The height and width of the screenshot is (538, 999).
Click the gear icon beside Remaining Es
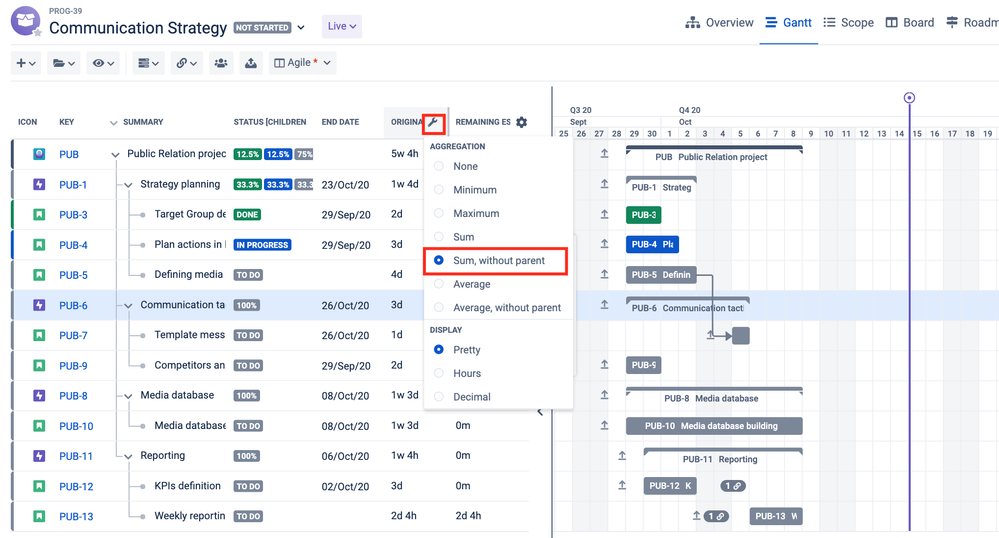(522, 122)
